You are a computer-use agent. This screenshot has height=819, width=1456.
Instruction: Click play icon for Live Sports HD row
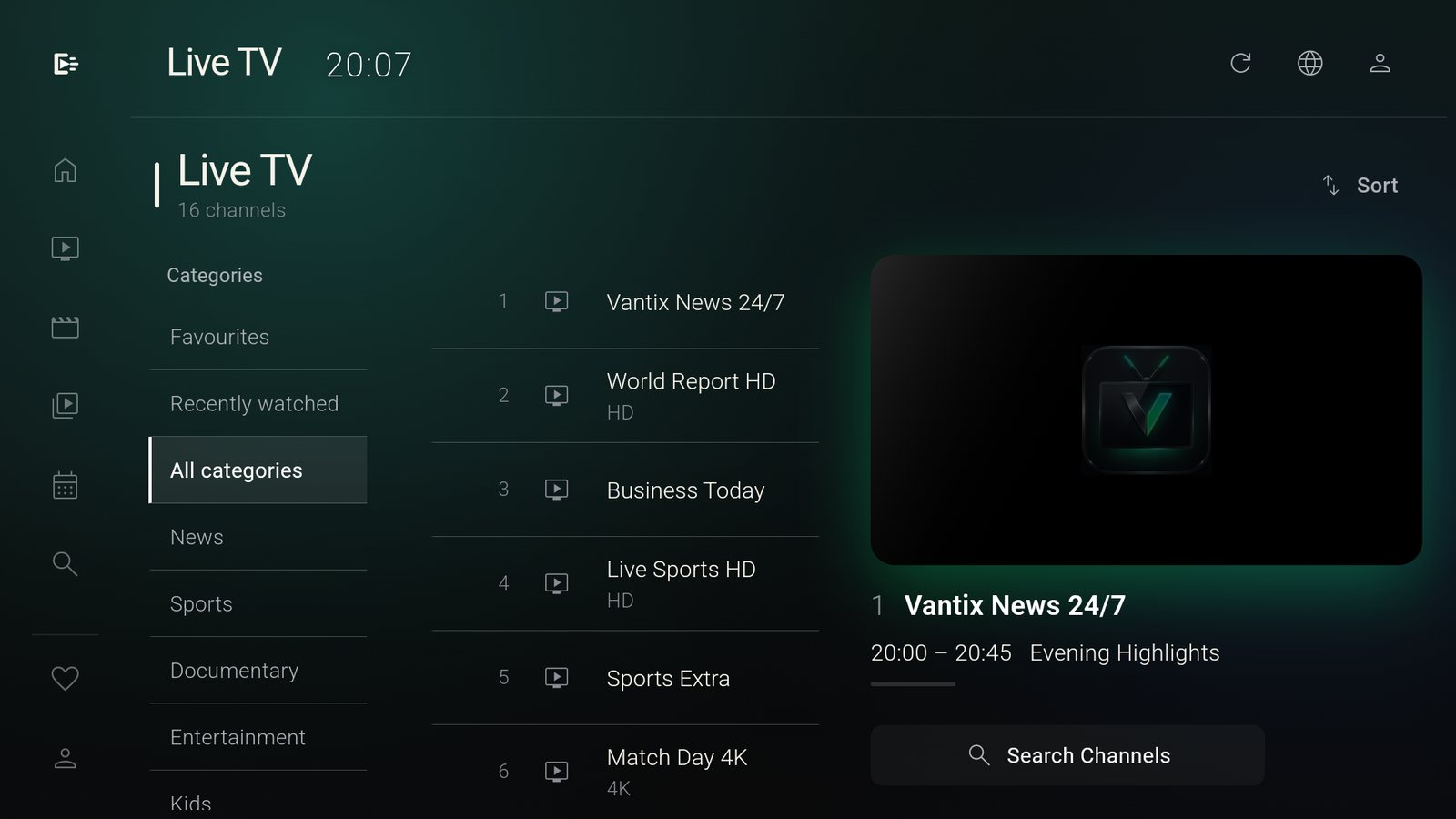(556, 583)
